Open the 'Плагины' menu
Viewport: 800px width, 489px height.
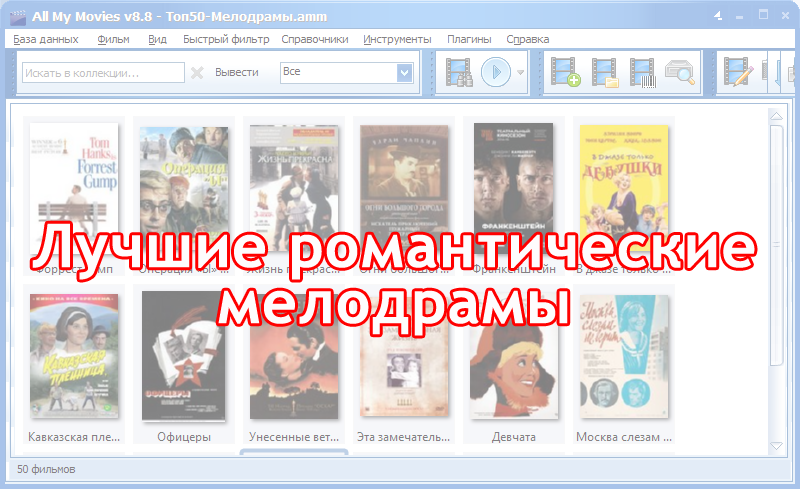(469, 40)
